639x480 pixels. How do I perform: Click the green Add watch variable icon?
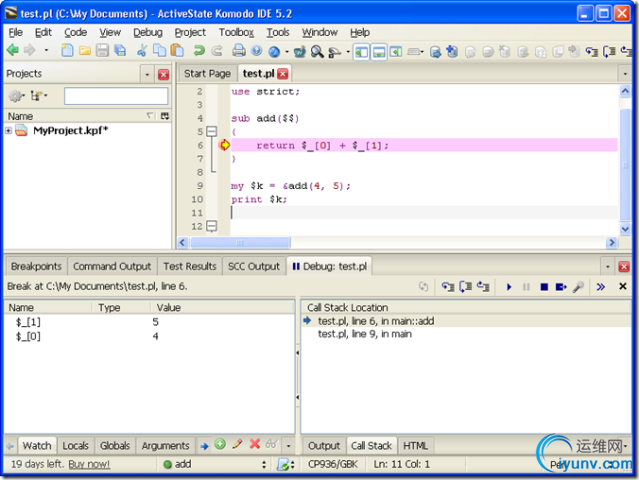point(220,444)
